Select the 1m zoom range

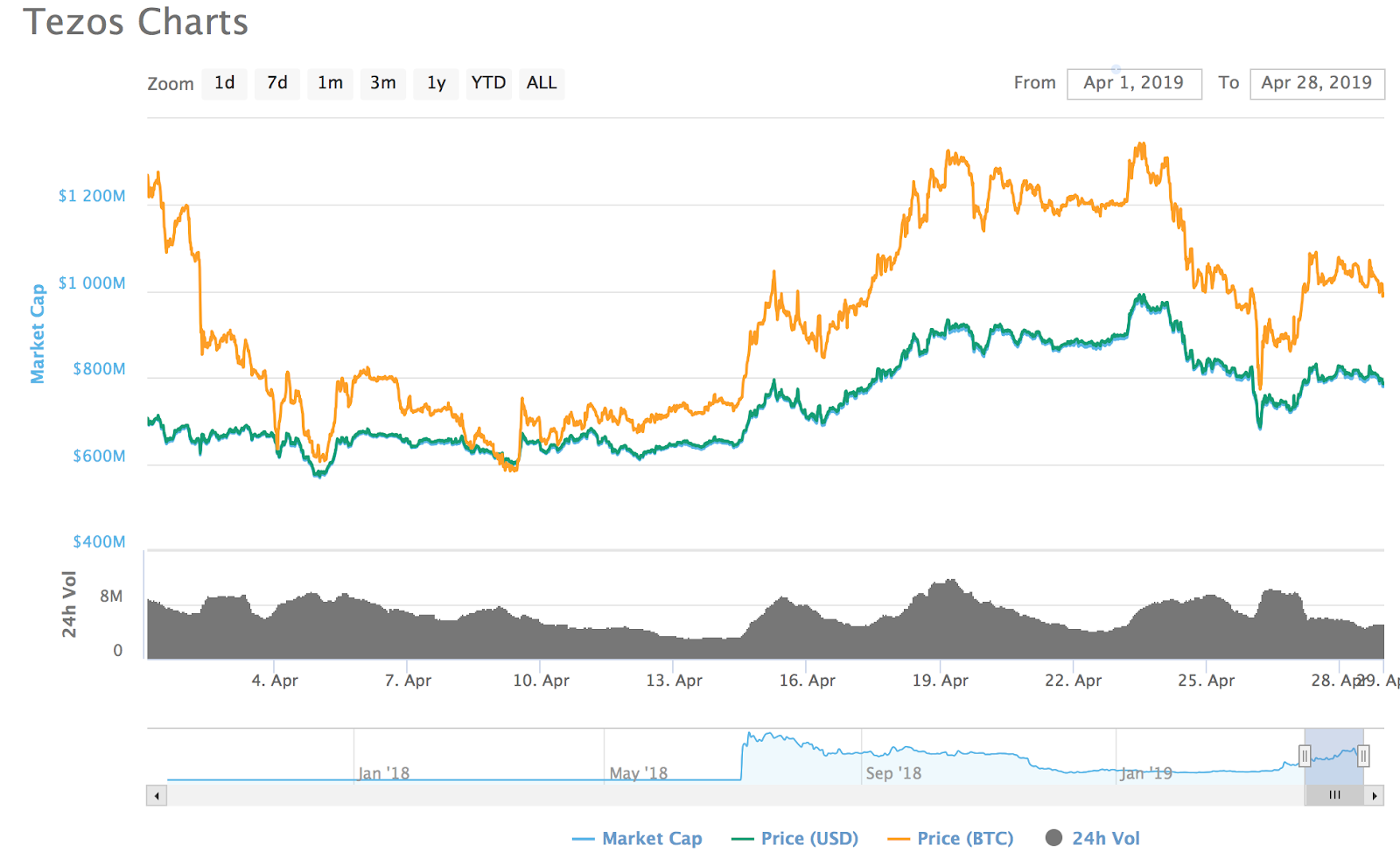click(330, 83)
